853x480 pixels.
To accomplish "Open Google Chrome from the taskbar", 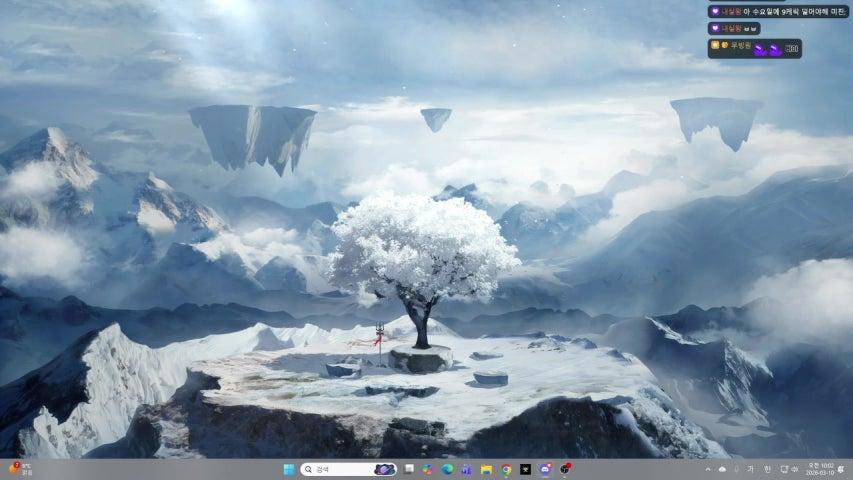I will click(x=506, y=469).
